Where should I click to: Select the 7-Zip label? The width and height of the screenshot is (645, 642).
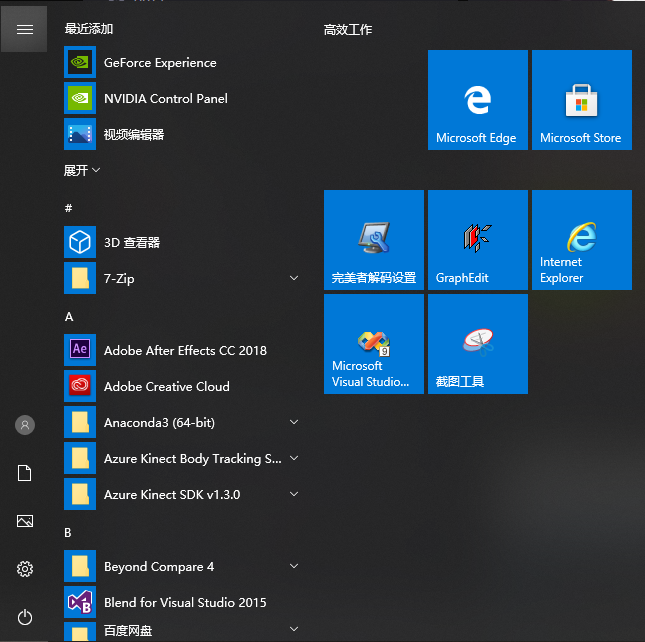click(x=119, y=278)
